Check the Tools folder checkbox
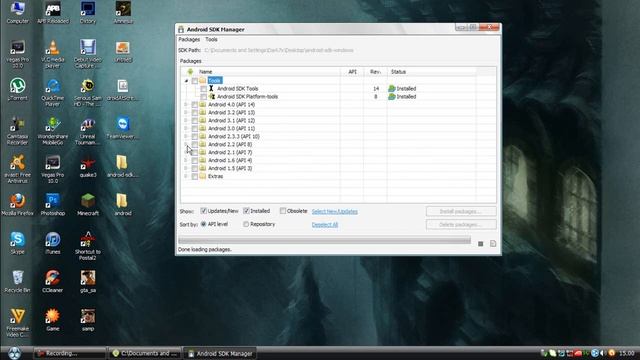640x360 pixels. [195, 81]
